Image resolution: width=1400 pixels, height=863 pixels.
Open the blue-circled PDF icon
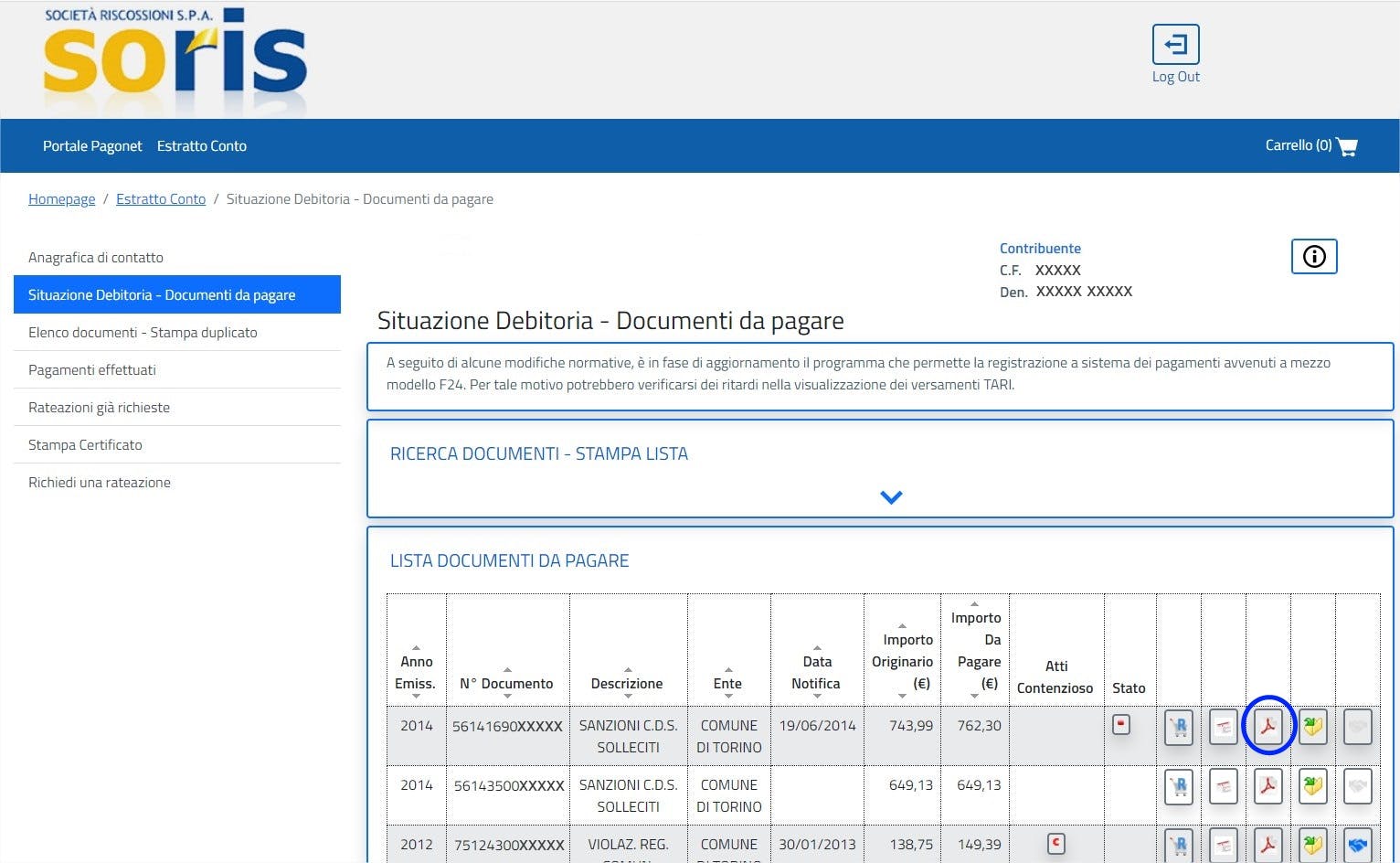point(1267,726)
